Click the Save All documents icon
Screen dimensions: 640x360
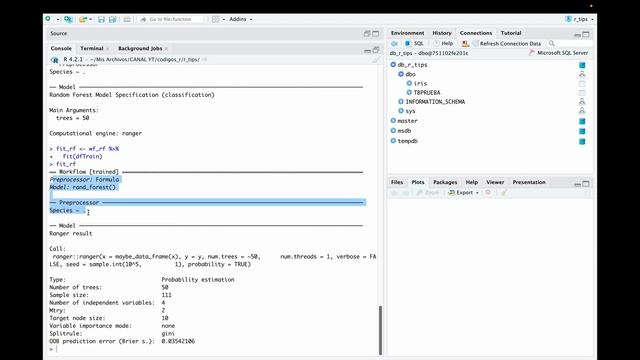(x=113, y=19)
